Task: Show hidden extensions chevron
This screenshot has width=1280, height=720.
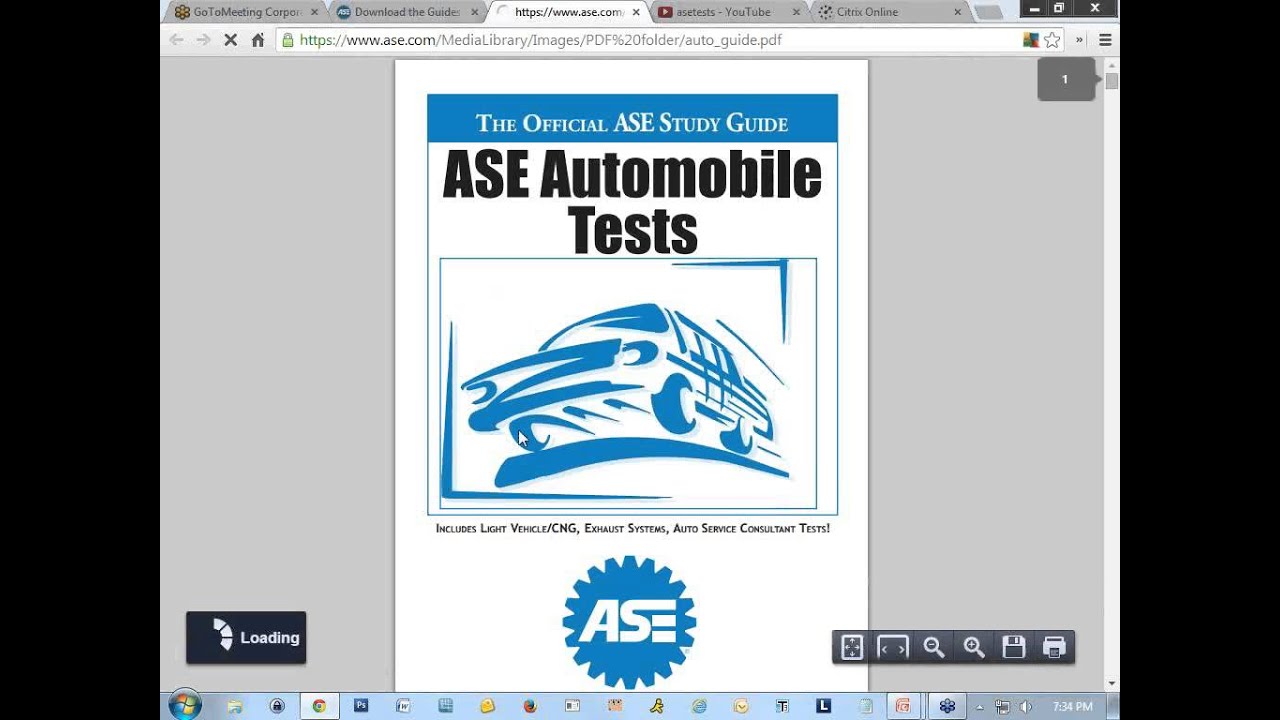Action: click(1079, 40)
